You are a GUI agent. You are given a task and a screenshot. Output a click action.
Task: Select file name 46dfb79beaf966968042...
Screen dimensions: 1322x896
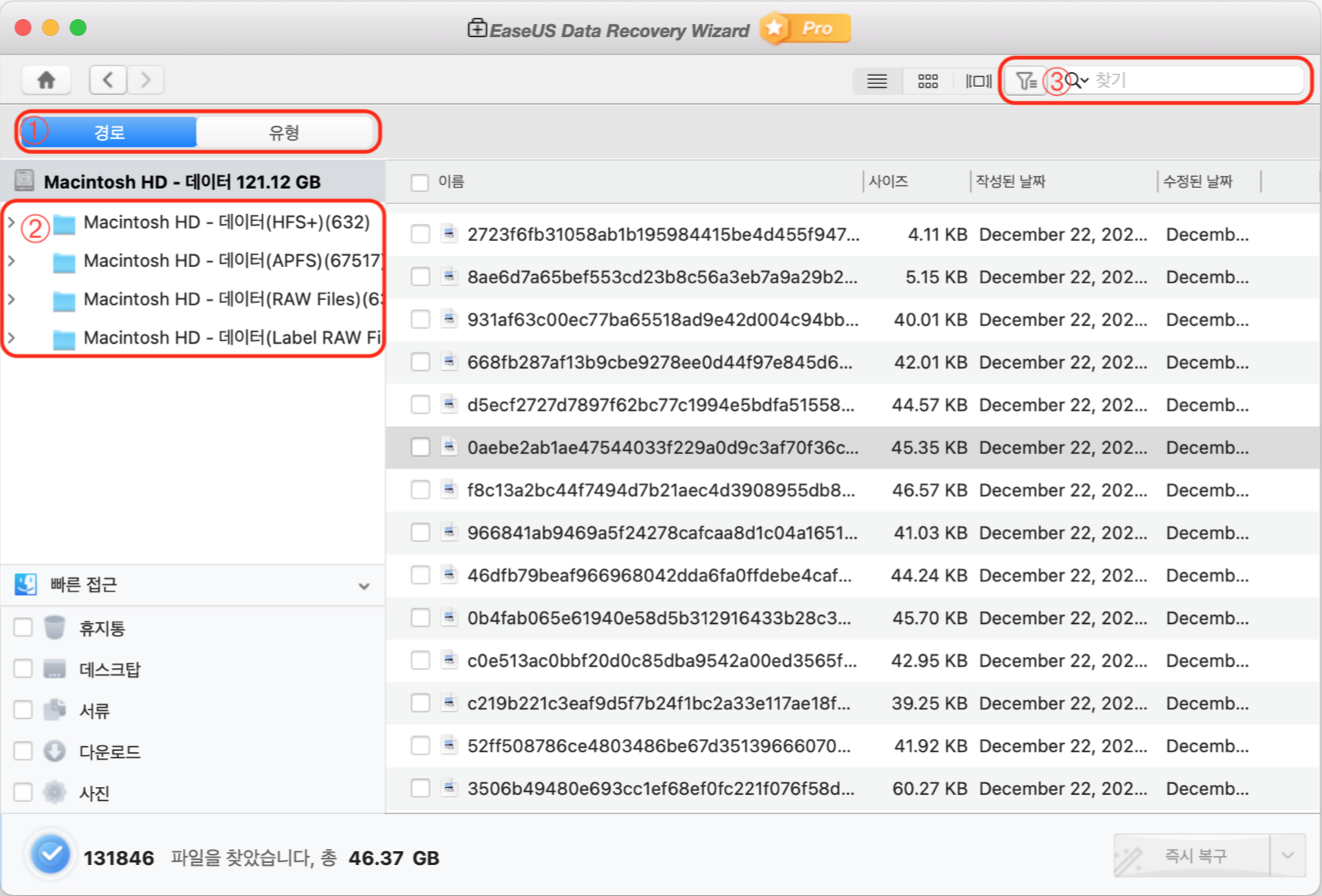(660, 575)
